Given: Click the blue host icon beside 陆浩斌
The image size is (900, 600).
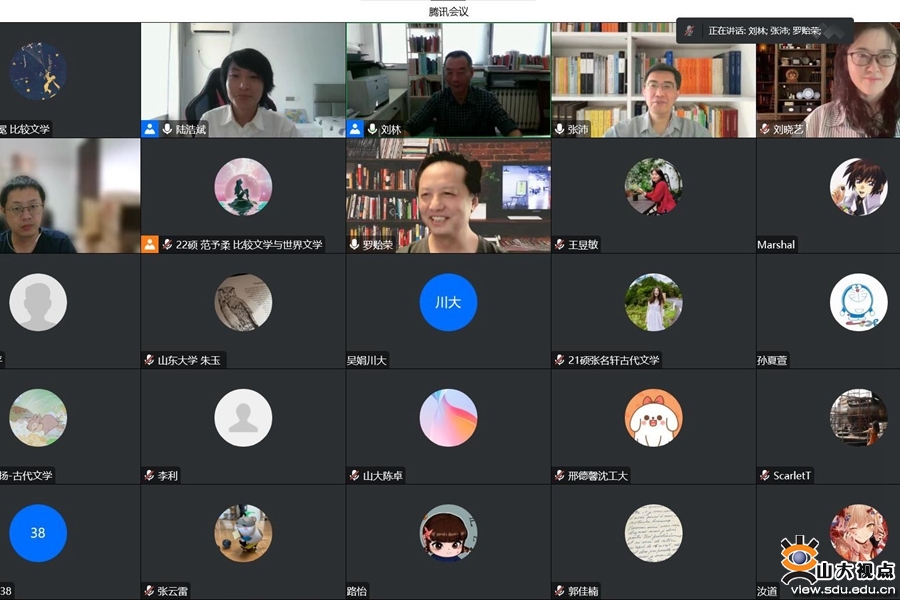Looking at the screenshot, I should click(150, 129).
